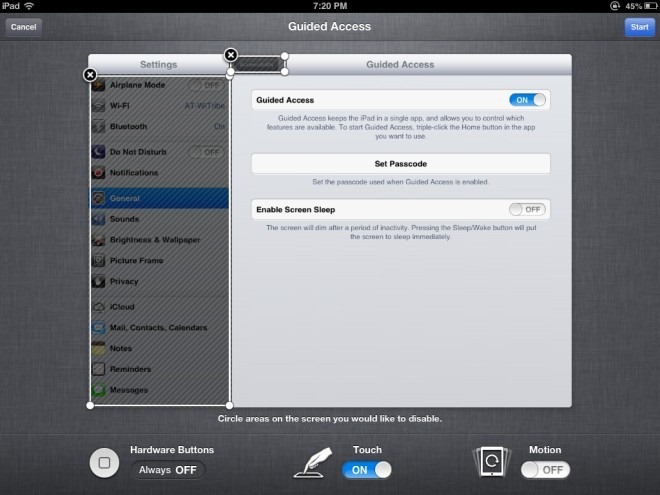Turn off the Guided Access switch
This screenshot has width=660, height=495.
(x=527, y=100)
